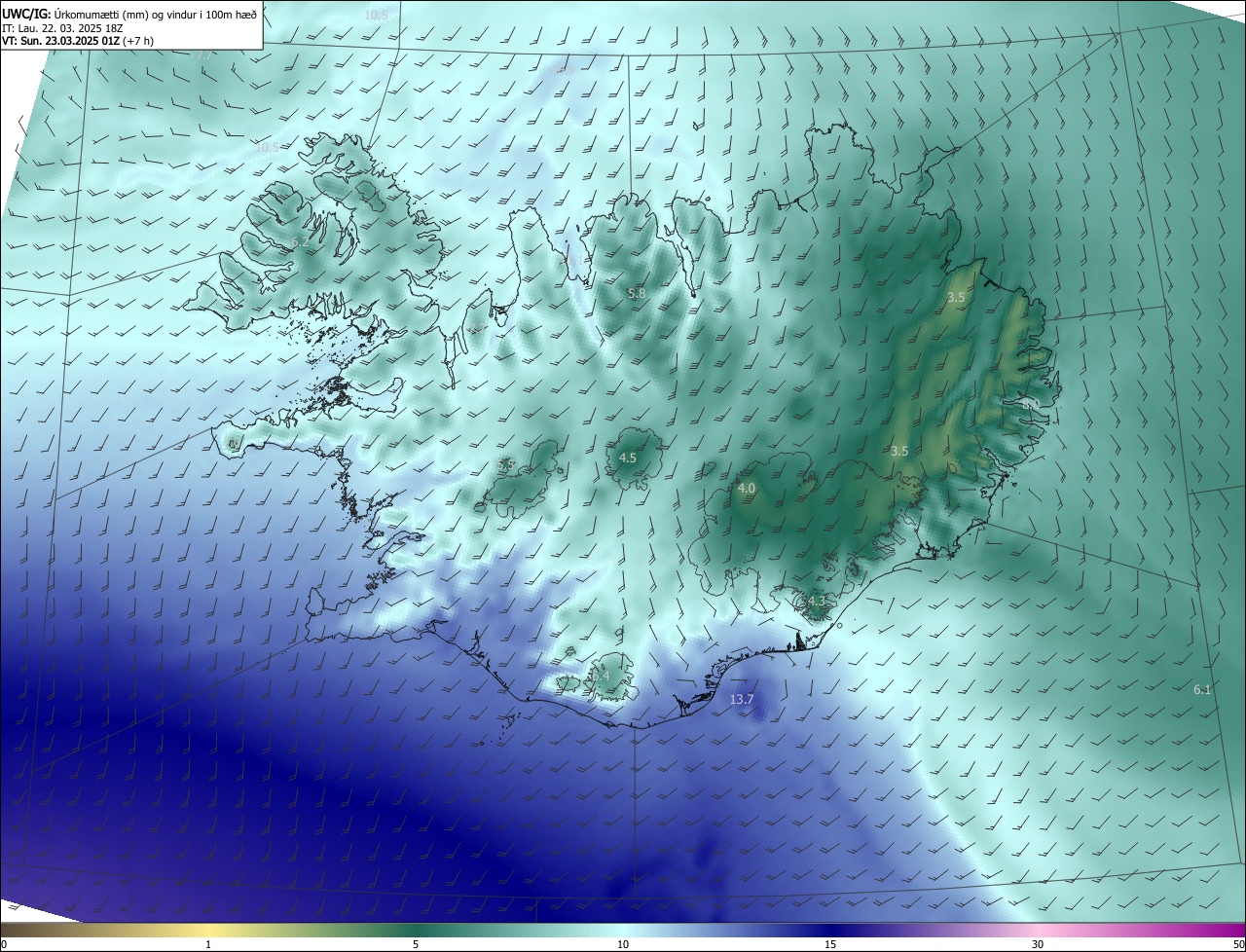Click the "10" tick on the color scale

(623, 945)
